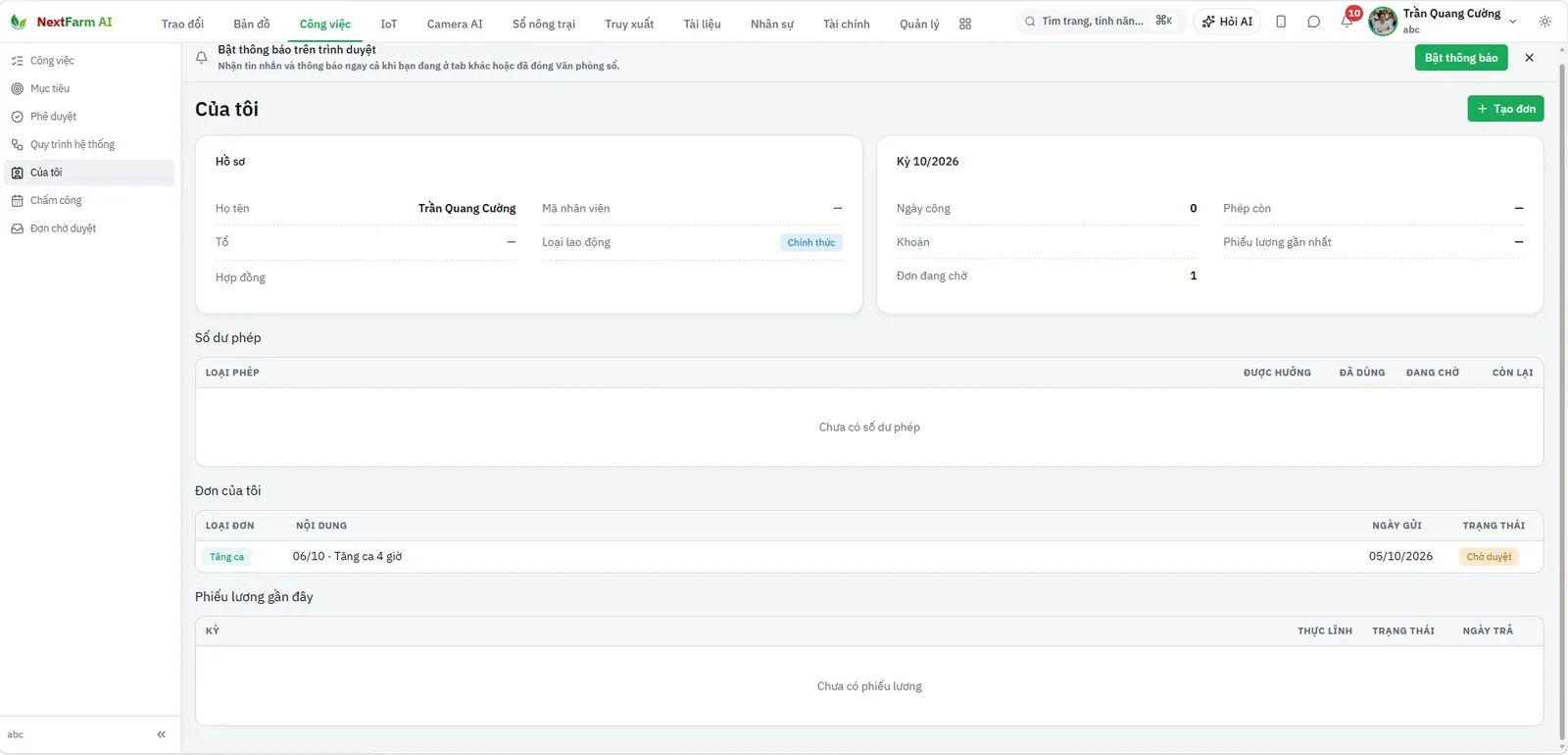
Task: Collapse the sidebar with double chevron
Action: click(161, 734)
